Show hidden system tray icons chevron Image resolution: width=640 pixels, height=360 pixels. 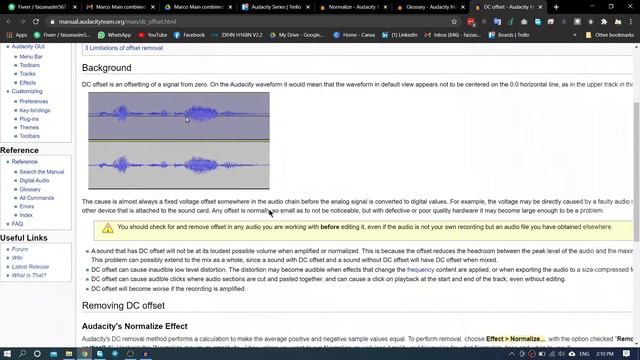click(x=512, y=354)
